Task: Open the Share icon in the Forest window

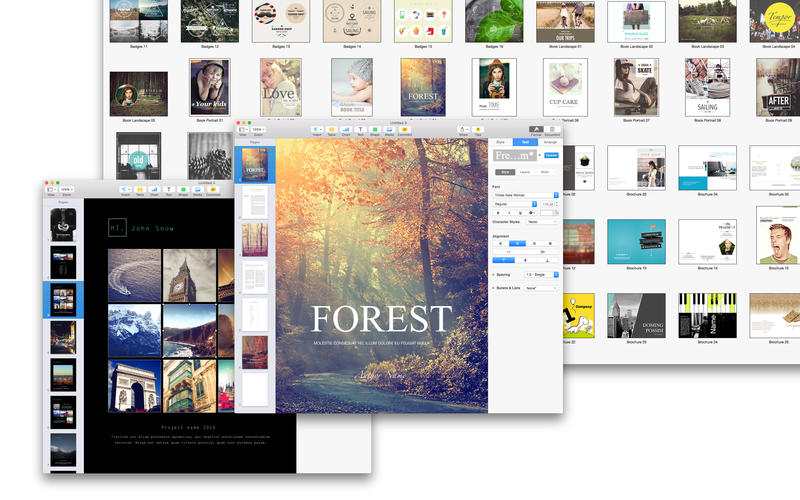Action: 462,129
